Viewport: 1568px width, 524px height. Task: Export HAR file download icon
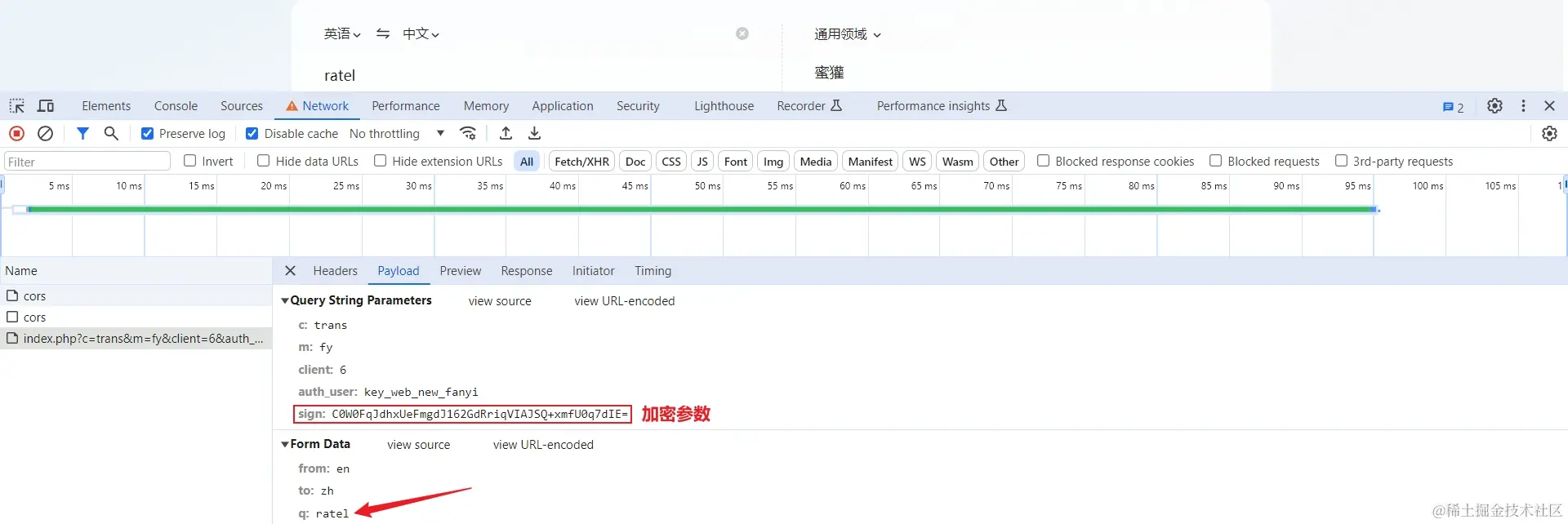point(534,133)
